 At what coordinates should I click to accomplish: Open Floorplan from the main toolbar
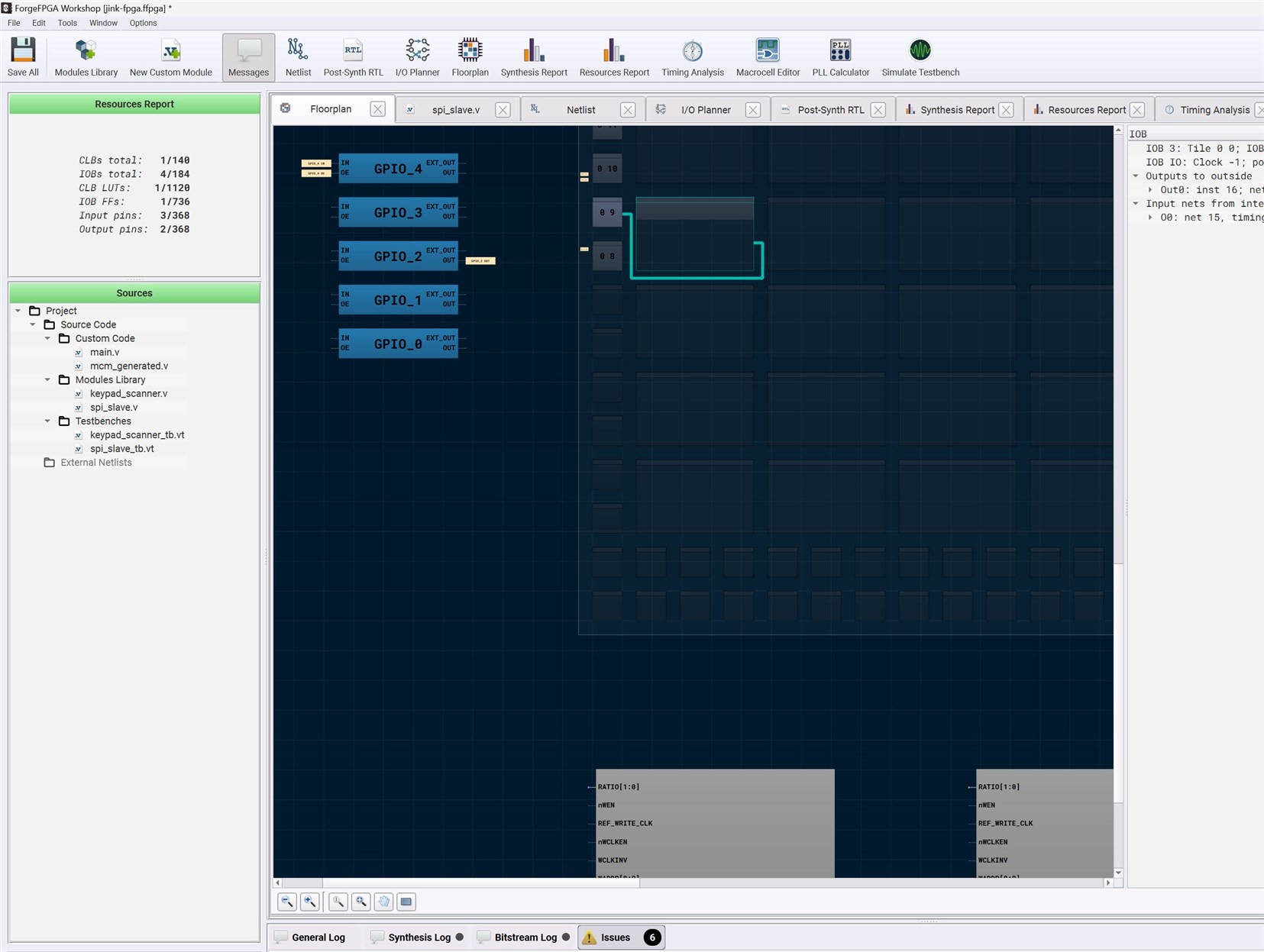[470, 57]
